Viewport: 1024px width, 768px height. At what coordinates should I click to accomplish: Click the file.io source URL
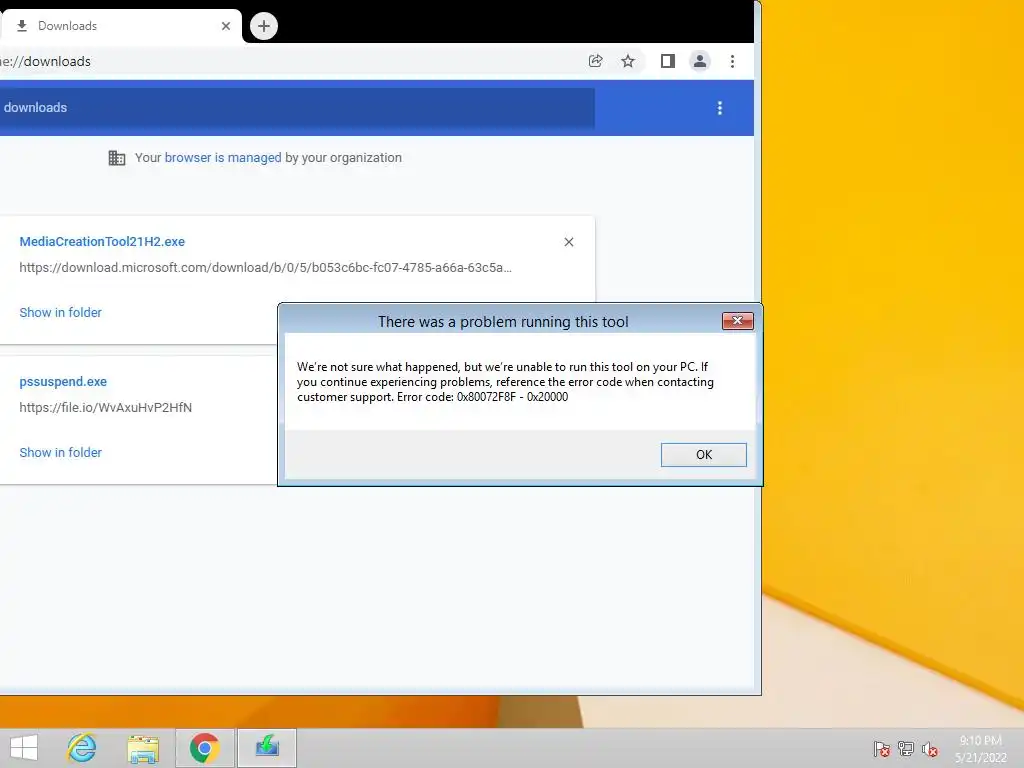(105, 407)
